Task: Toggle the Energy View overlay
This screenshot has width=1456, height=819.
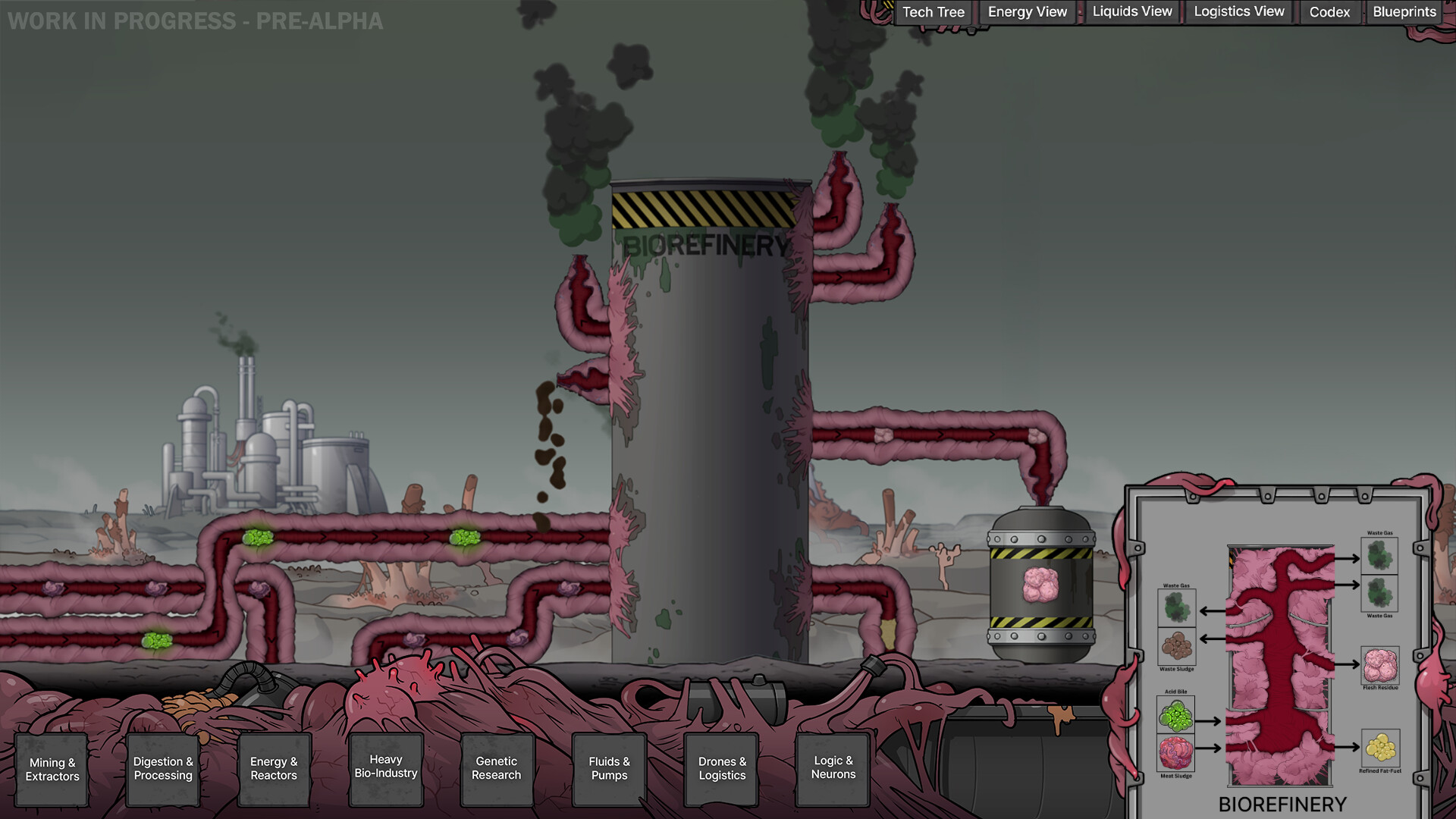Action: pos(1026,11)
